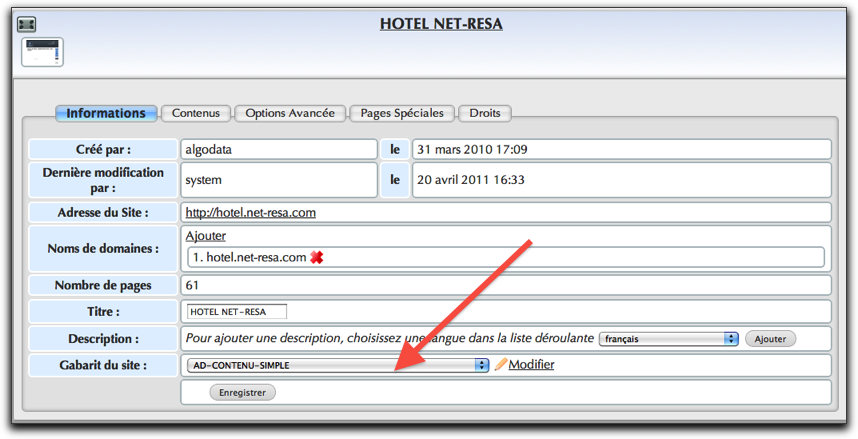Click the pencil icon next to Modifier
858x439 pixels.
pos(501,365)
